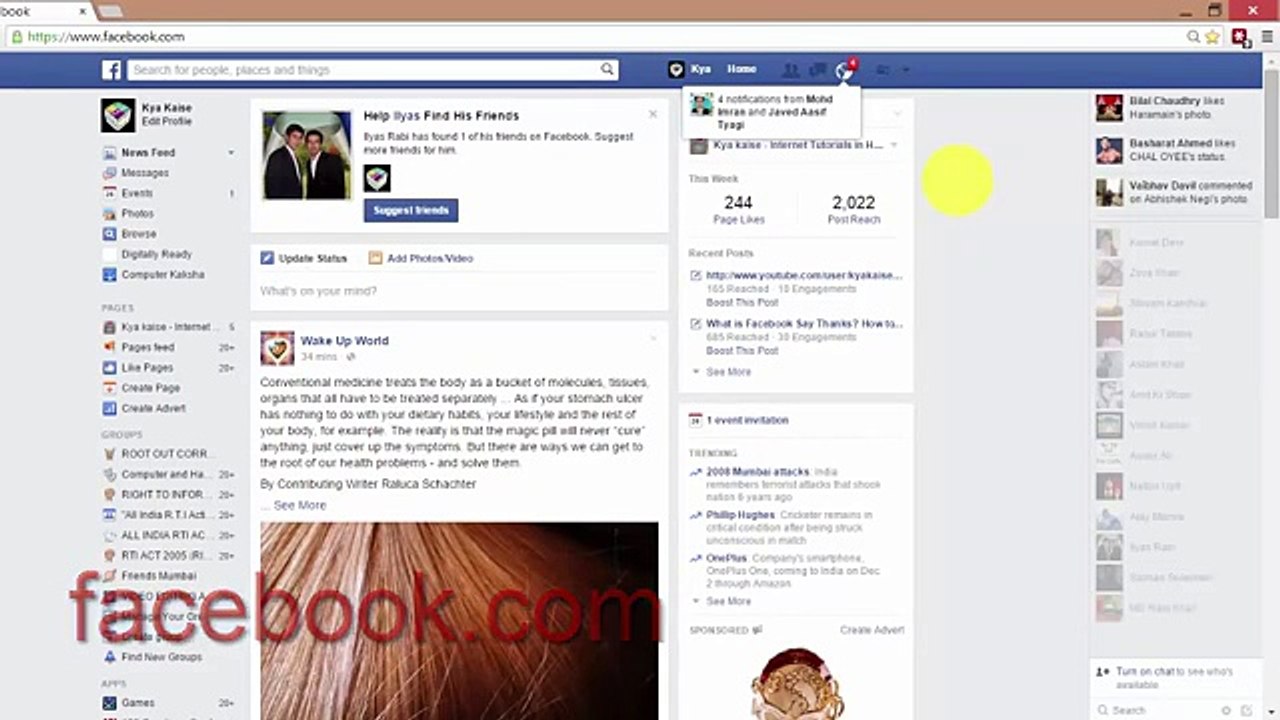Click the Create Advert icon in the left sidebar
The image size is (1280, 720).
(109, 408)
